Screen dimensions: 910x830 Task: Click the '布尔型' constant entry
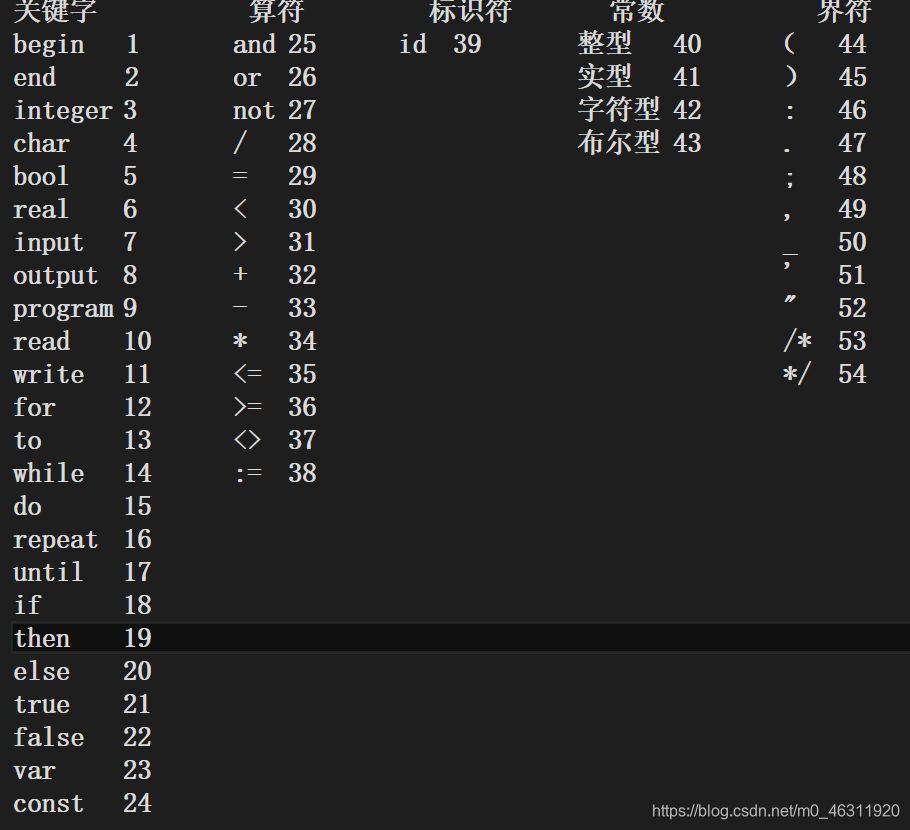pyautogui.click(x=619, y=143)
